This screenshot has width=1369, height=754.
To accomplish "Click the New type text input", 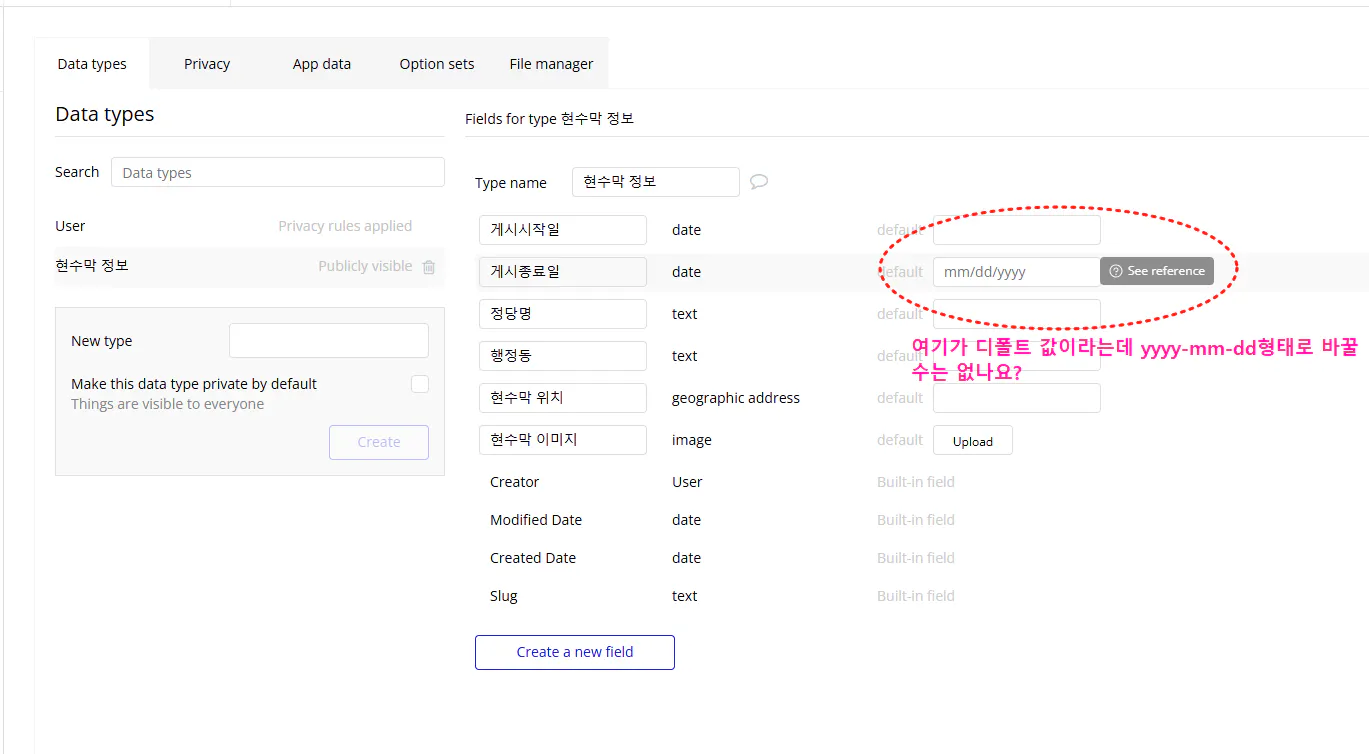I will pos(328,340).
